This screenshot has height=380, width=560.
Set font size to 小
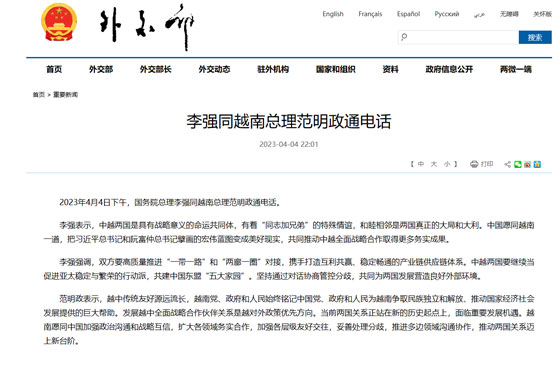[447, 164]
